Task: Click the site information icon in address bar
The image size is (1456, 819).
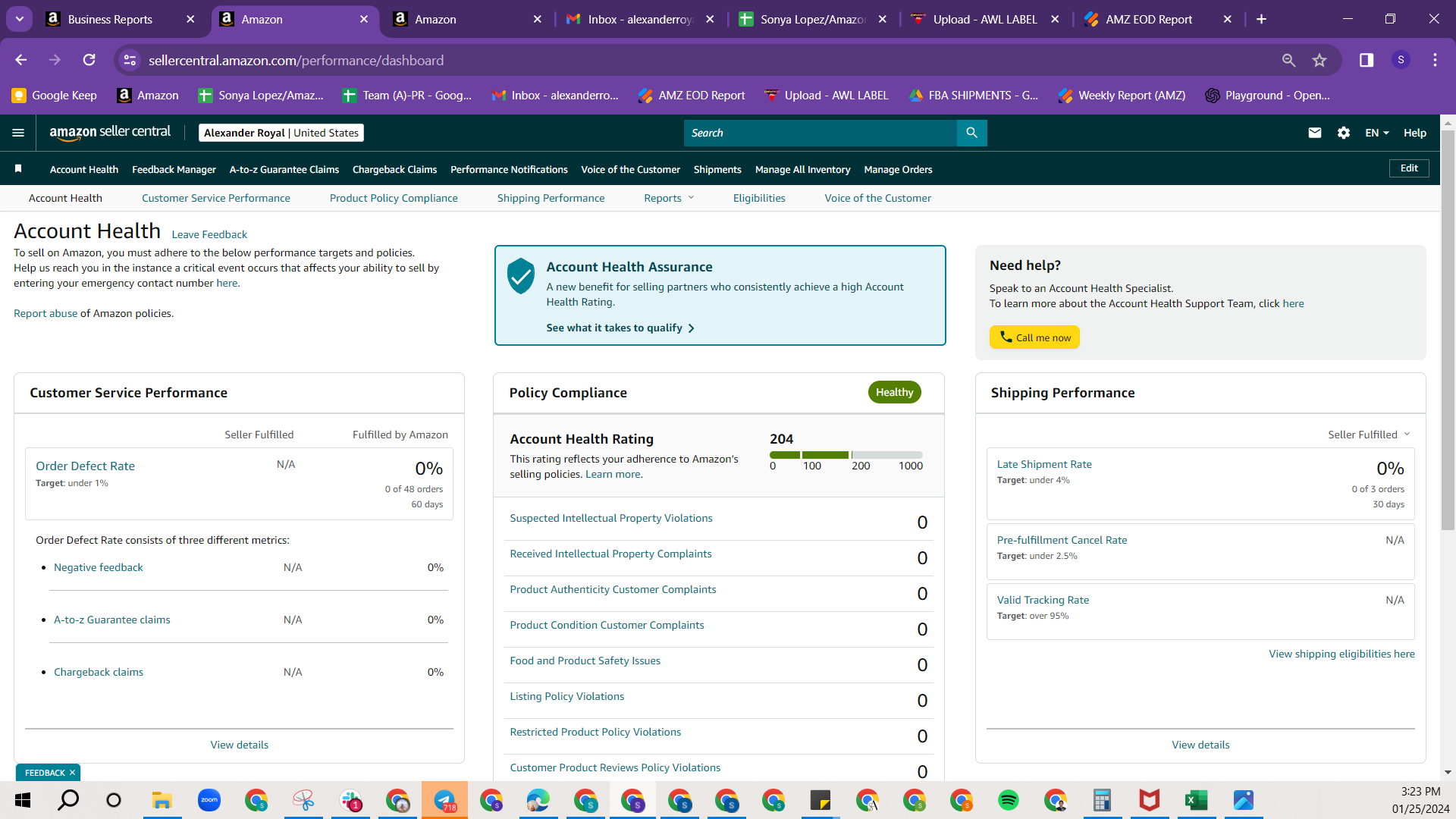Action: (x=130, y=60)
